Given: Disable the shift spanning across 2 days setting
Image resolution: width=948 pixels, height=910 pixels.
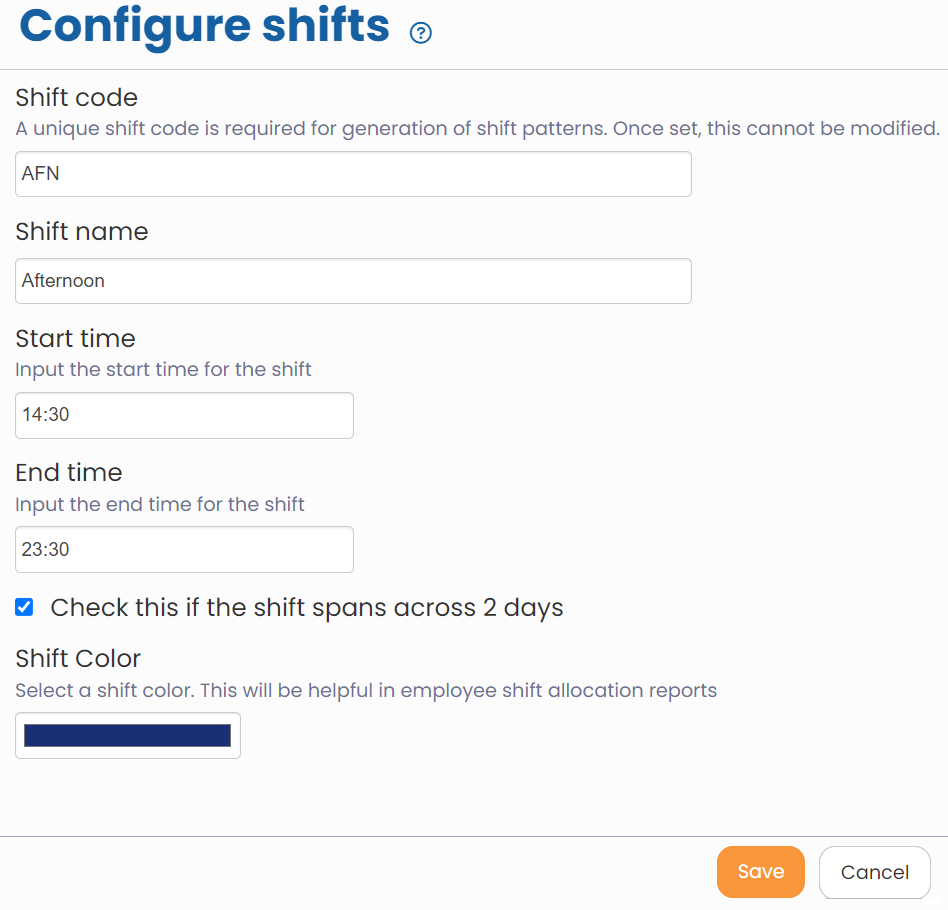Looking at the screenshot, I should click(23, 606).
